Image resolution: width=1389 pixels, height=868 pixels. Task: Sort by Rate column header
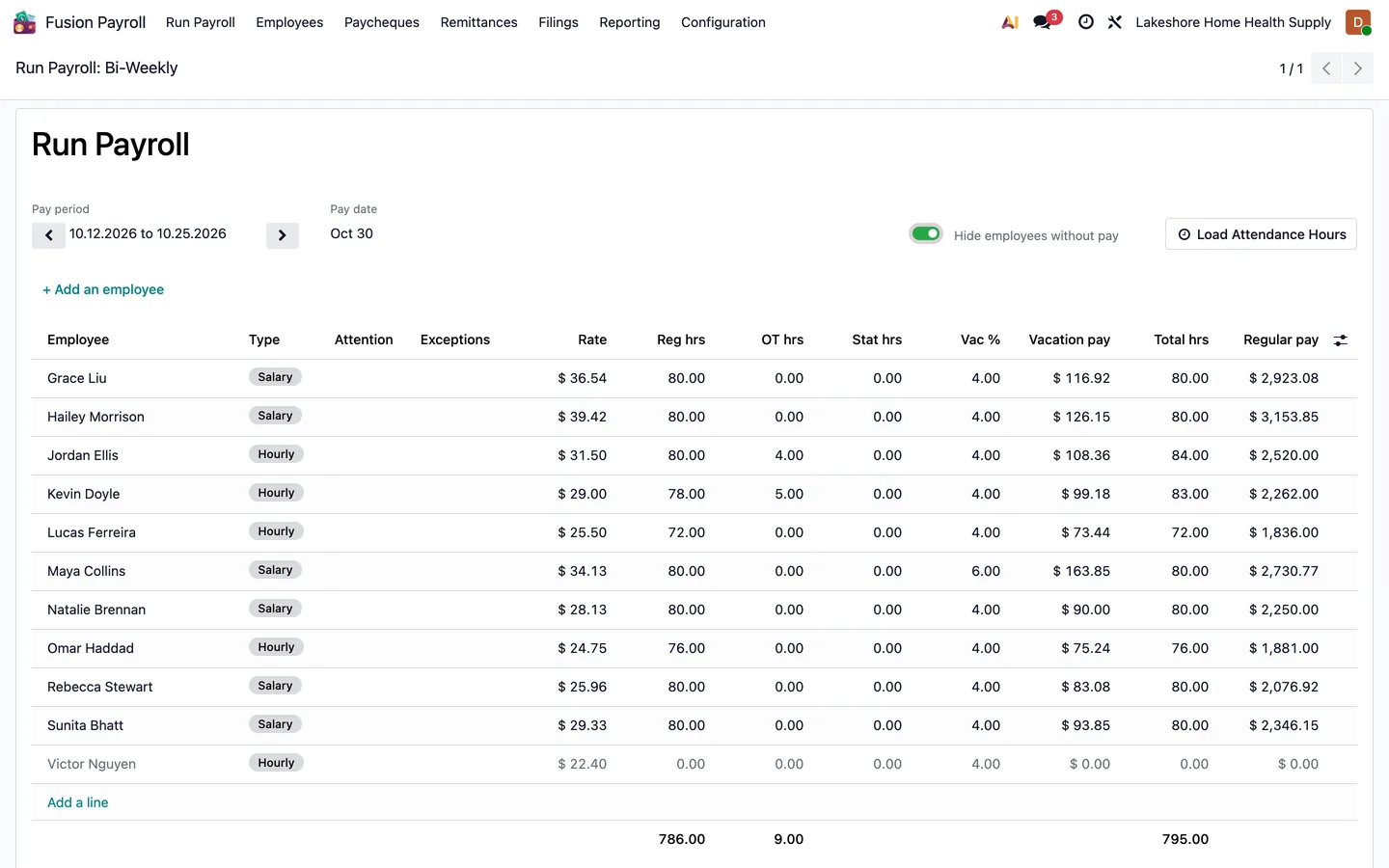[x=592, y=339]
